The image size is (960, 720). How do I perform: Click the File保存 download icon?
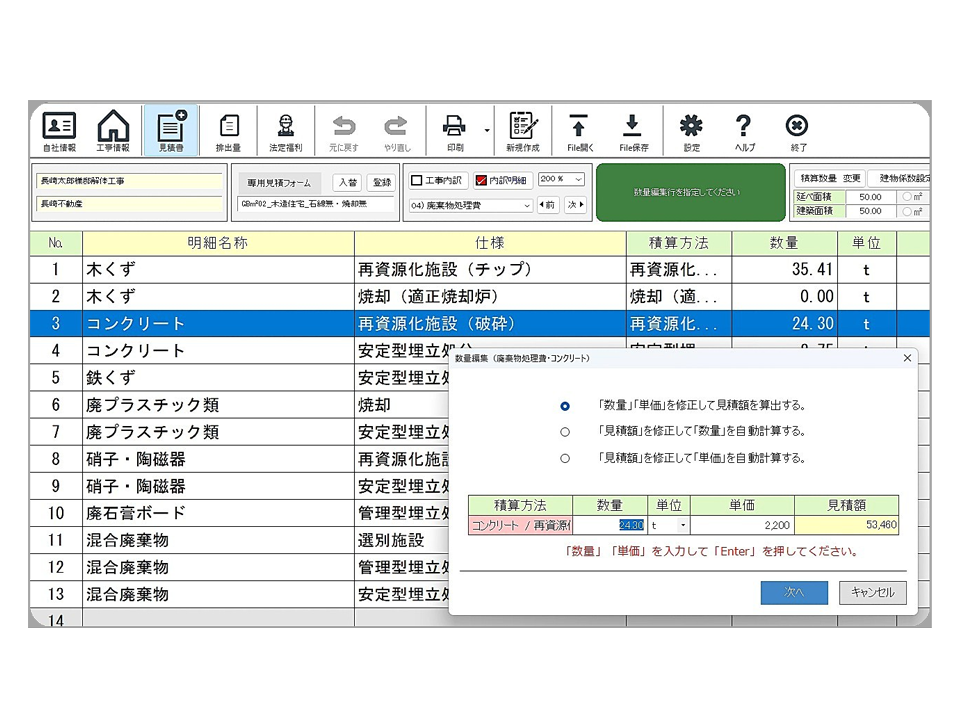tap(632, 131)
